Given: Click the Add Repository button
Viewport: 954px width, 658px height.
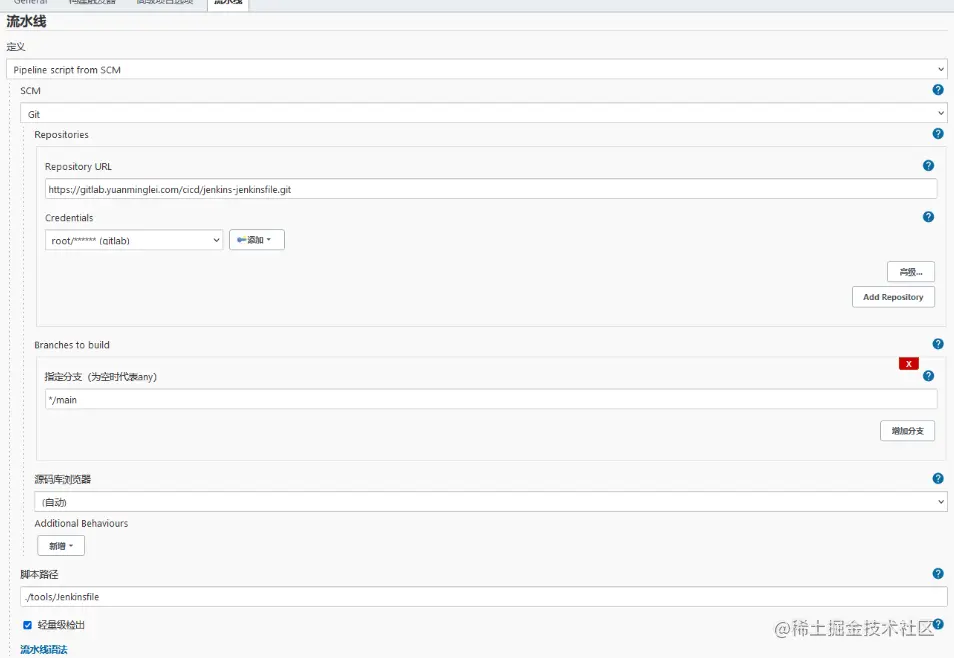Looking at the screenshot, I should pos(893,297).
